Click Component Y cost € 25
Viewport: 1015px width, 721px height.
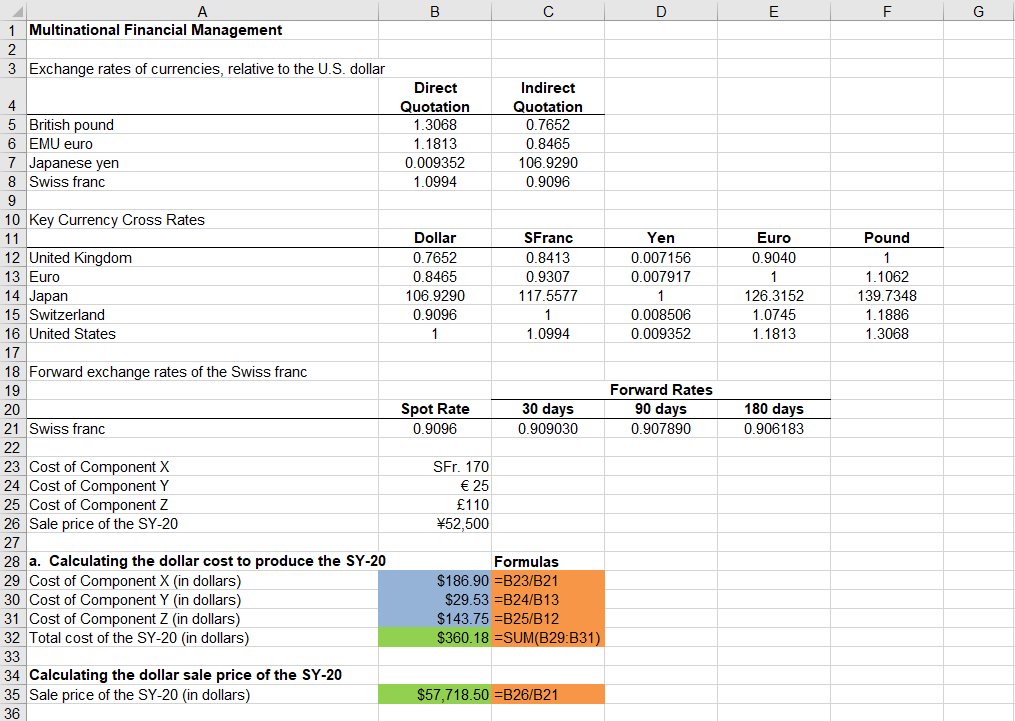[435, 486]
